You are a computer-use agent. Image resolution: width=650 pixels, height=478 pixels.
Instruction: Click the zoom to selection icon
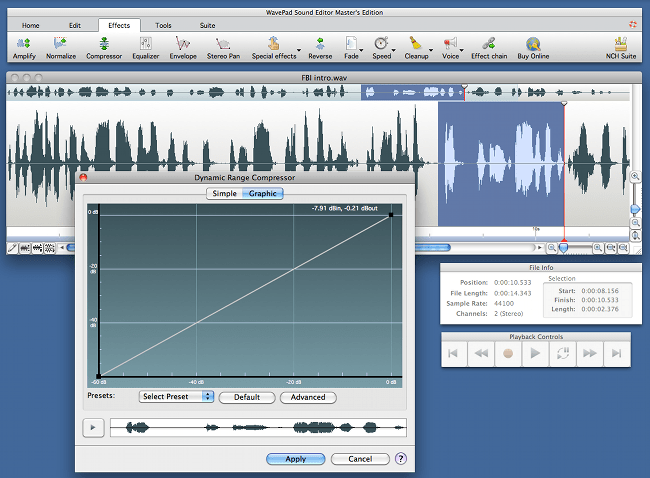(x=611, y=248)
